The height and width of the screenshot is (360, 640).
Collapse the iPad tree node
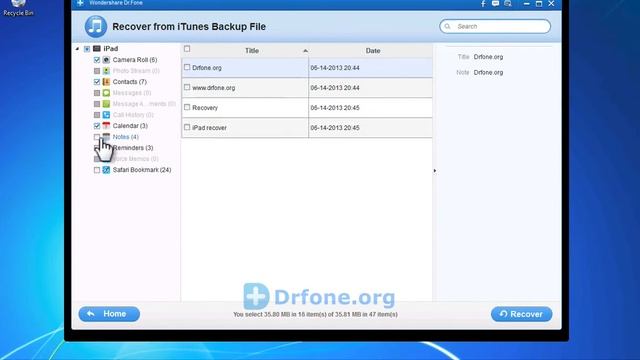(x=78, y=49)
